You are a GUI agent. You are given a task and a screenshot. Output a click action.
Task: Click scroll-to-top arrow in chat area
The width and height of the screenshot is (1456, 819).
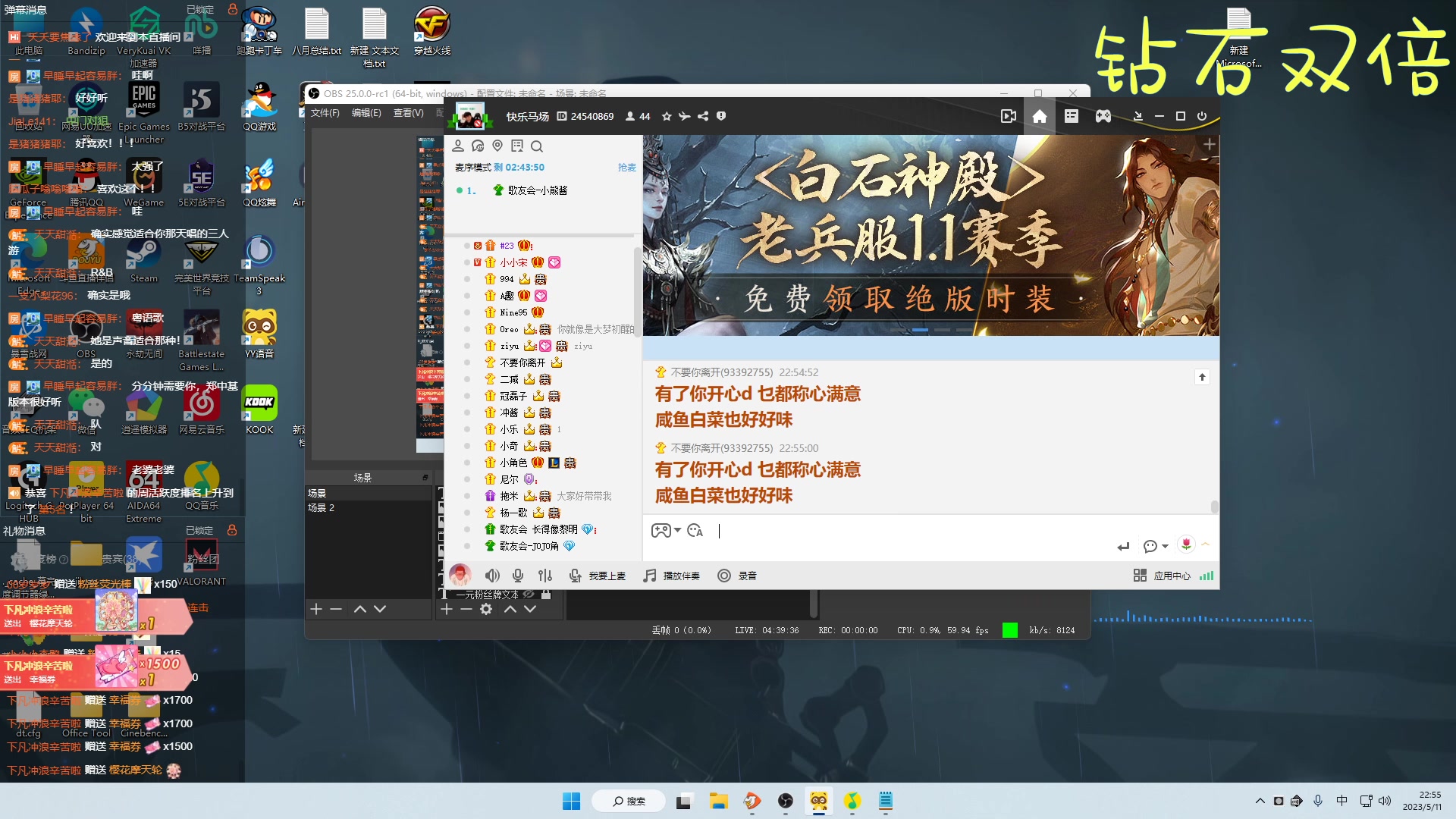1202,377
